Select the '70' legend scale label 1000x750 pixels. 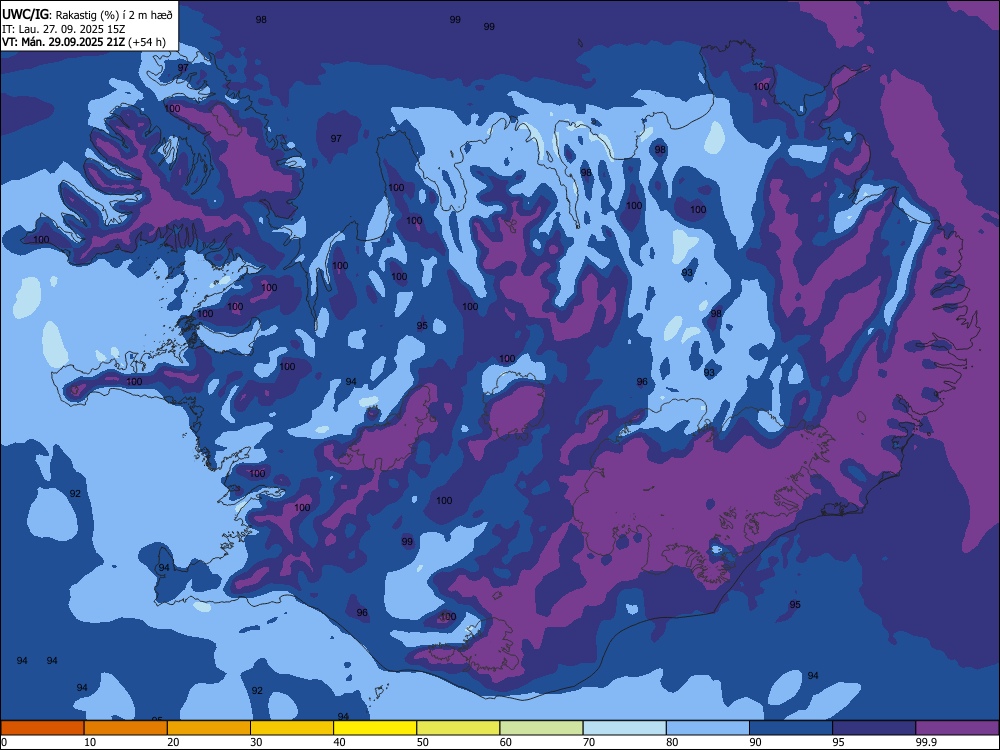point(589,742)
